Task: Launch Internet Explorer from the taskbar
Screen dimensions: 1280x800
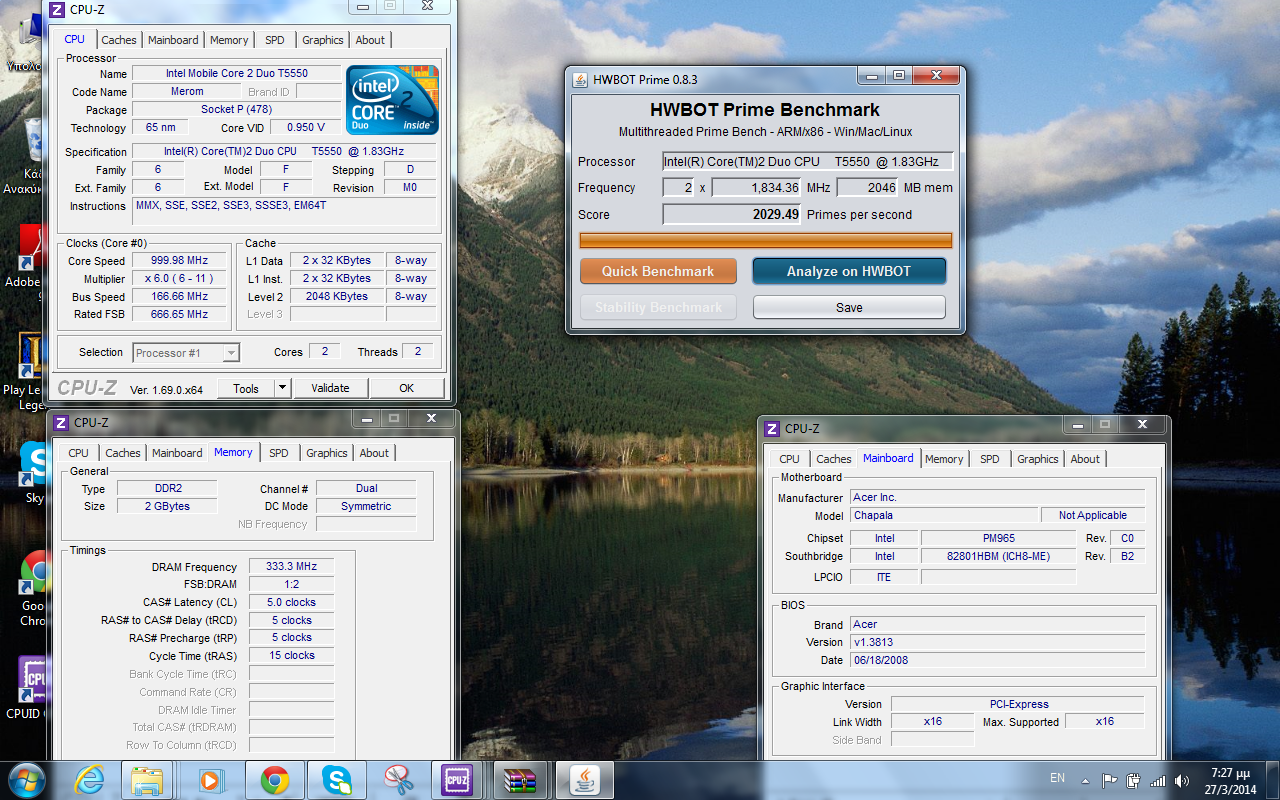Action: point(90,779)
